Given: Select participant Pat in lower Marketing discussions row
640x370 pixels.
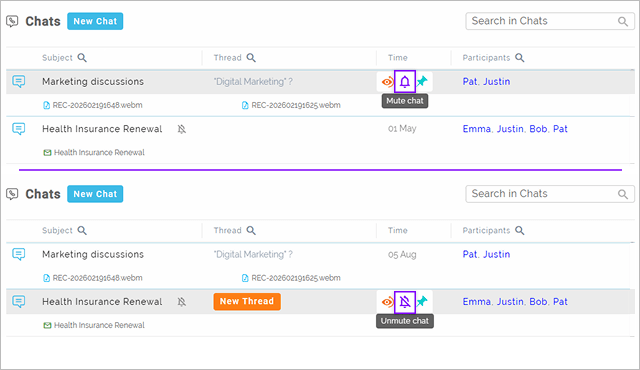Looking at the screenshot, I should 470,254.
